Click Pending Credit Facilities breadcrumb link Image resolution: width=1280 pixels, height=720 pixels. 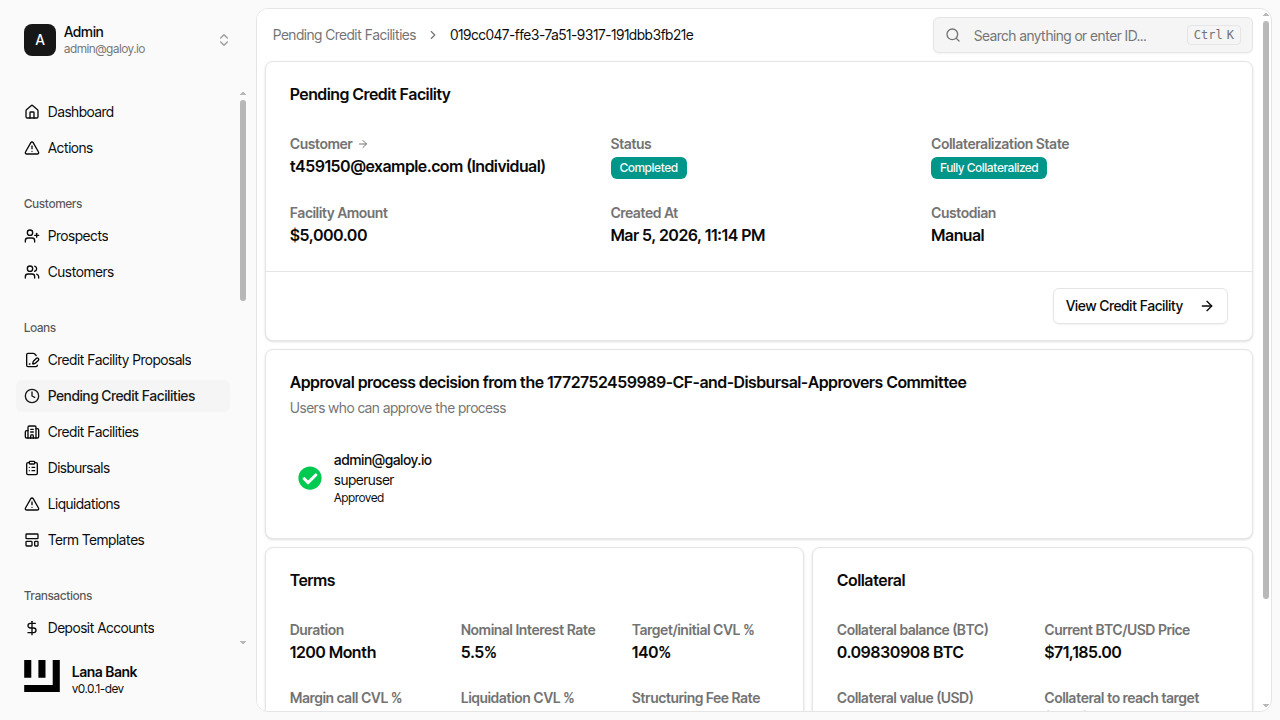[x=344, y=35]
